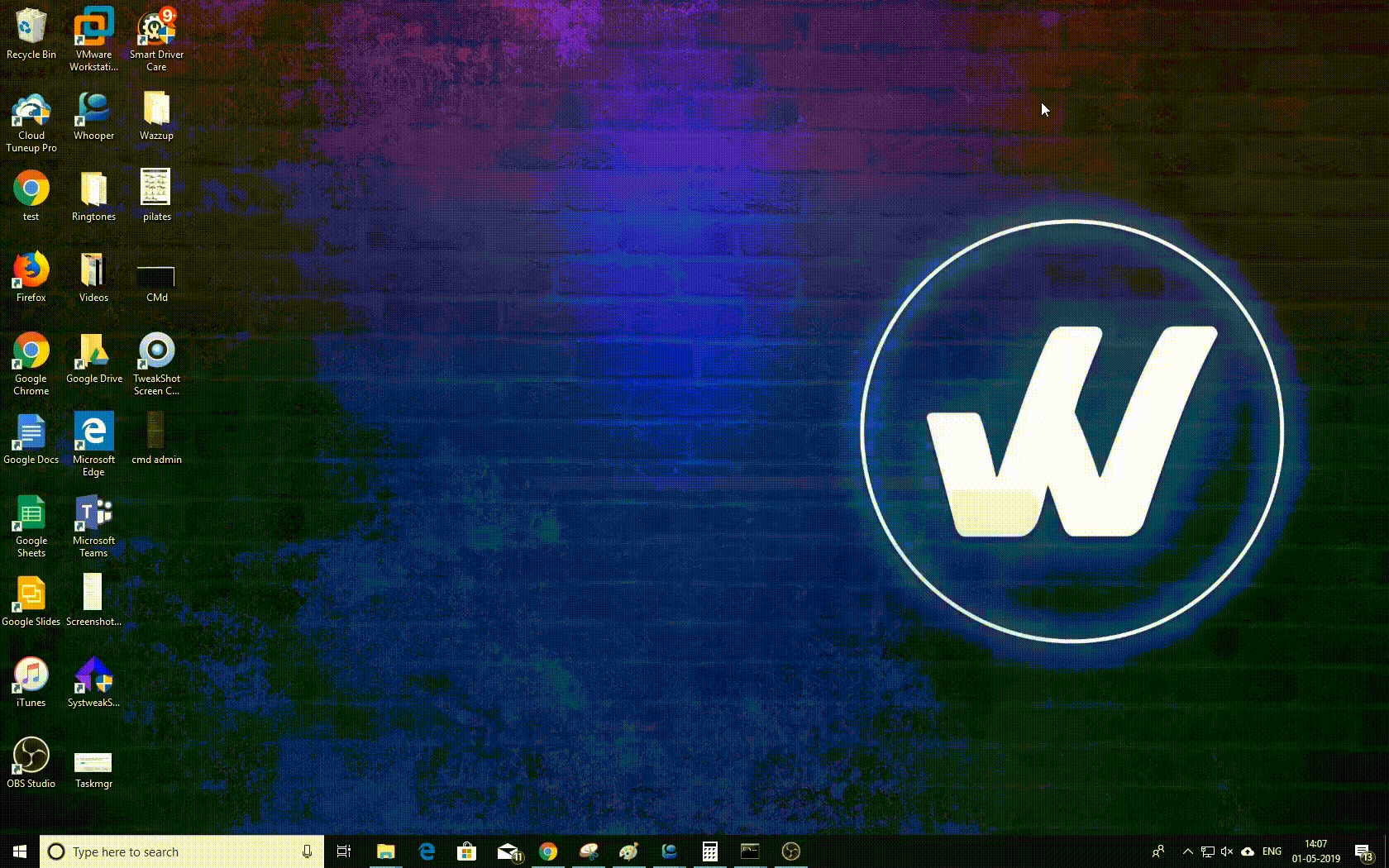
Task: Select the Firefox desktop shortcut
Action: pos(31,277)
